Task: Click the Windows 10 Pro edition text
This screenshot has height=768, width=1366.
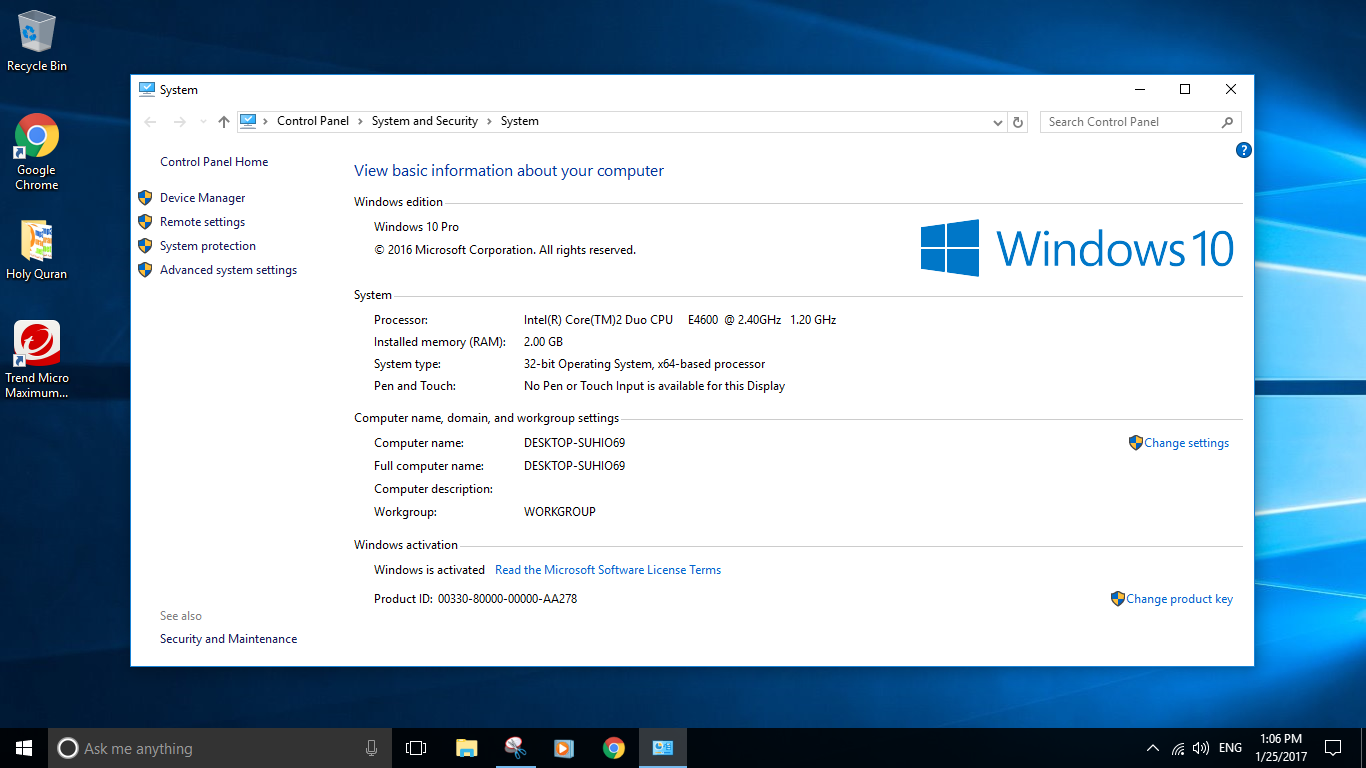Action: coord(416,227)
